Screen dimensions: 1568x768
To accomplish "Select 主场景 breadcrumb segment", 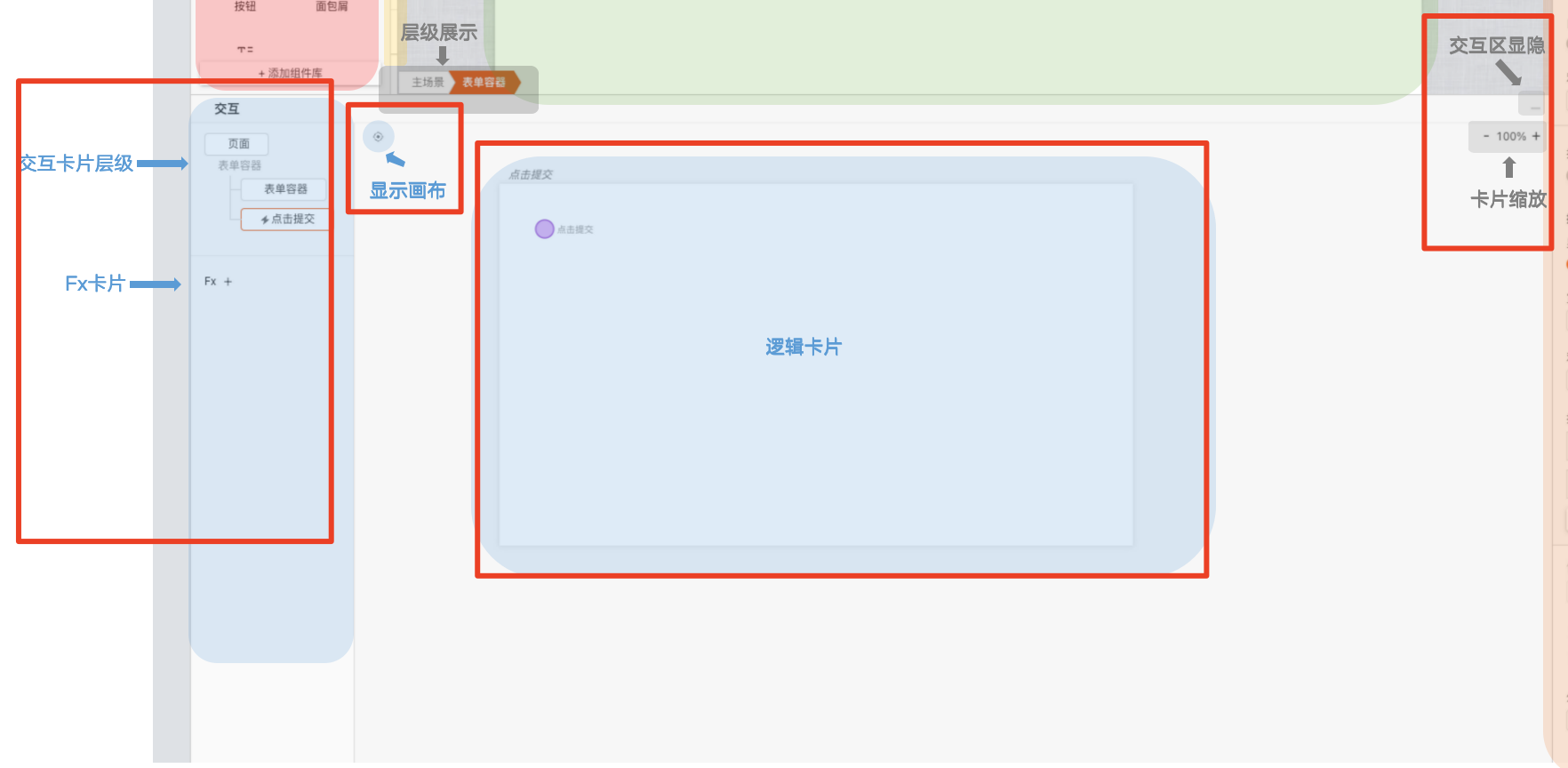I will pyautogui.click(x=428, y=83).
